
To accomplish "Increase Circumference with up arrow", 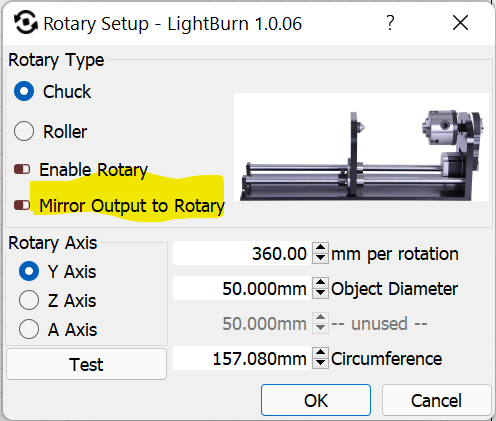I will tap(320, 353).
